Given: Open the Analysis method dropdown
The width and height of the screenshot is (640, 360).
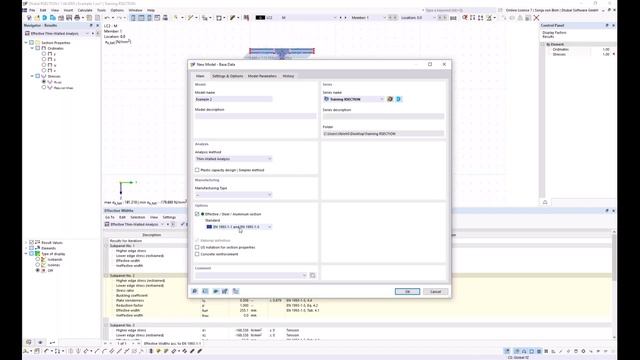Looking at the screenshot, I should coord(233,159).
